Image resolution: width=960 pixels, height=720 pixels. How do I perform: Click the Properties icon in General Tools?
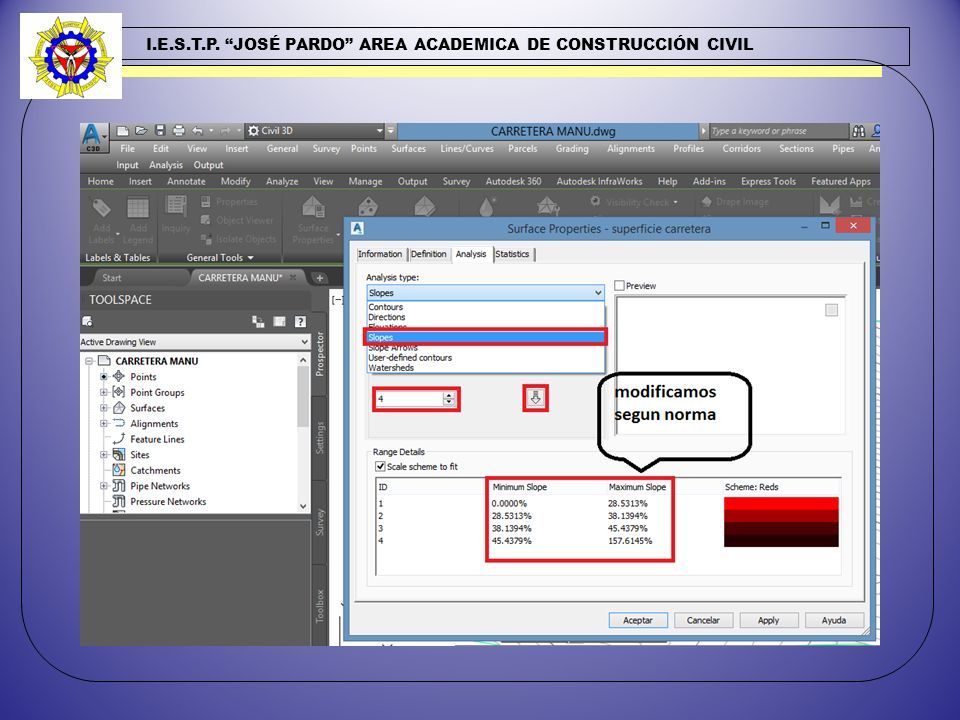pos(206,202)
